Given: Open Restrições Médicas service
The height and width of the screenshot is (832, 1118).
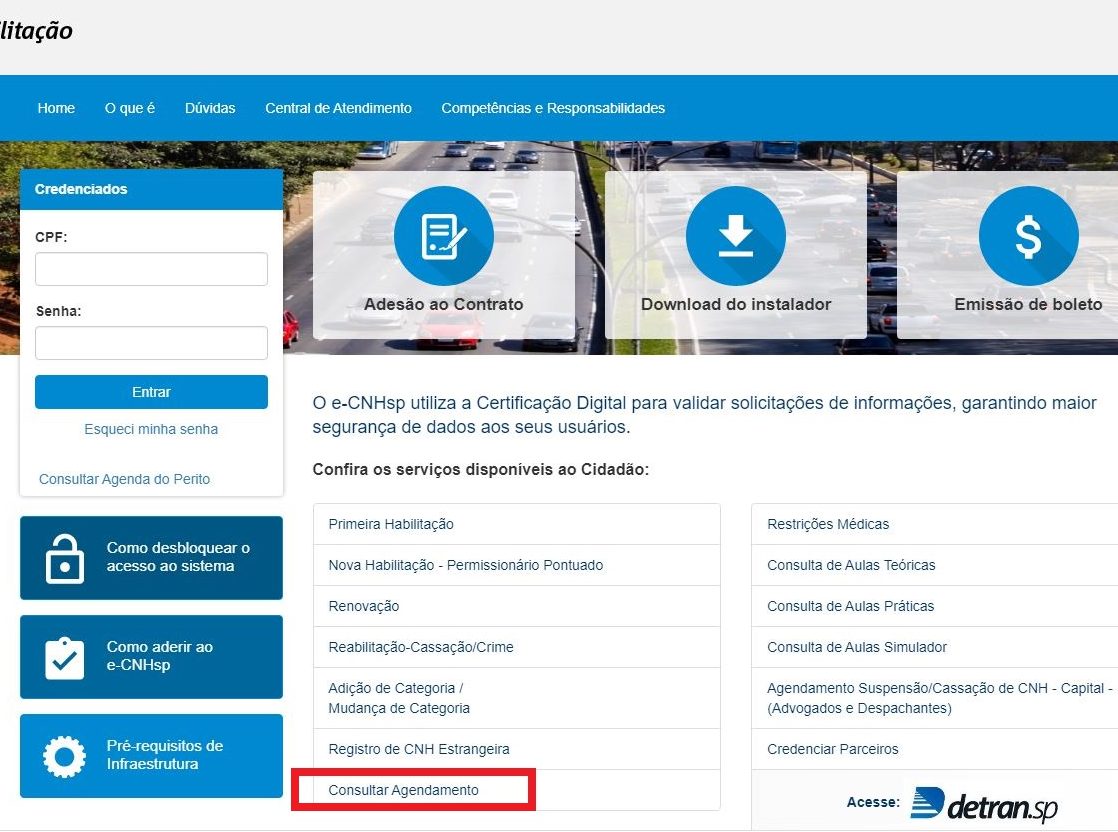Looking at the screenshot, I should [x=935, y=525].
